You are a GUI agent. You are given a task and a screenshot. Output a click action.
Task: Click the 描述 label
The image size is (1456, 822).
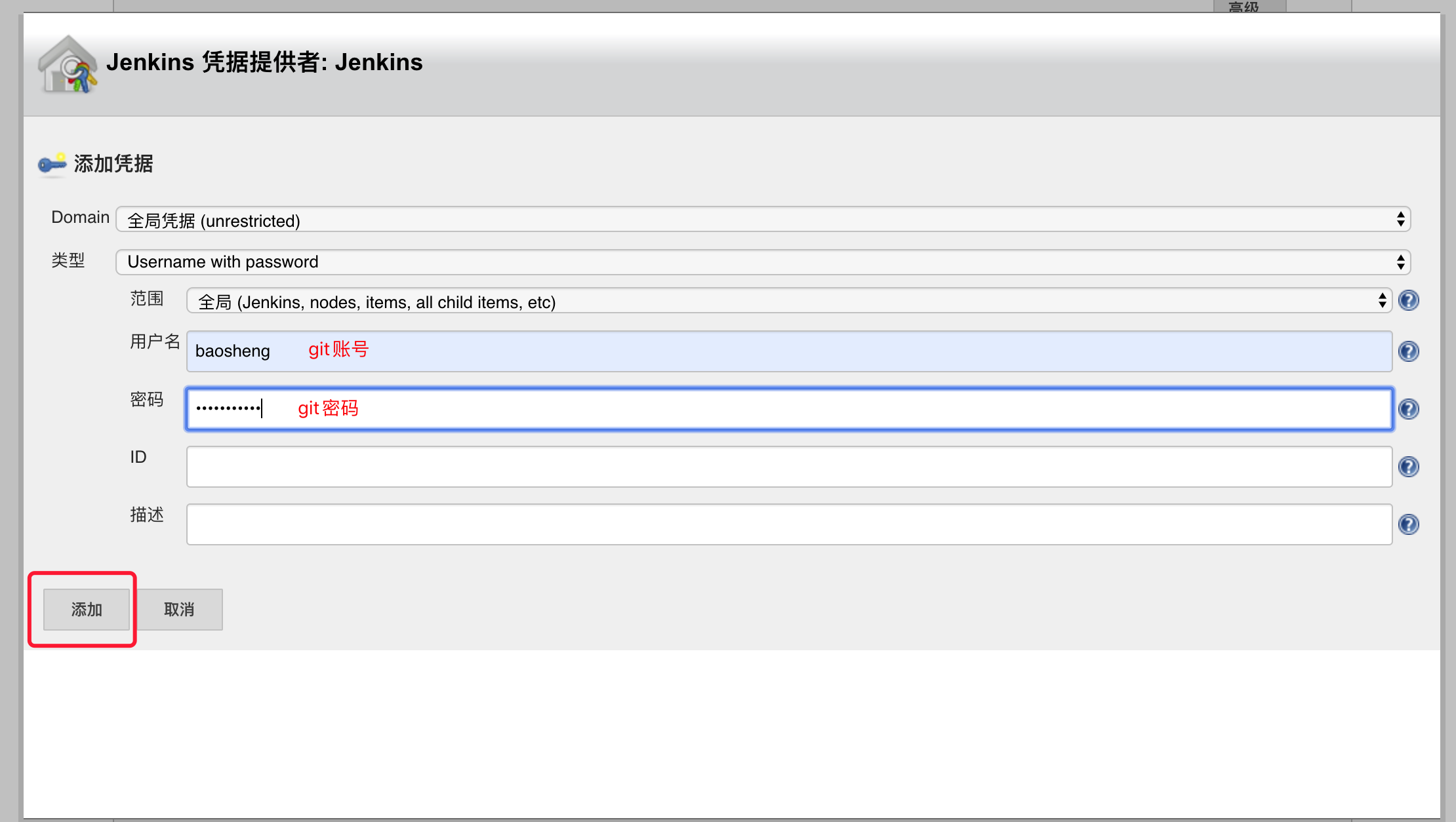[x=147, y=515]
